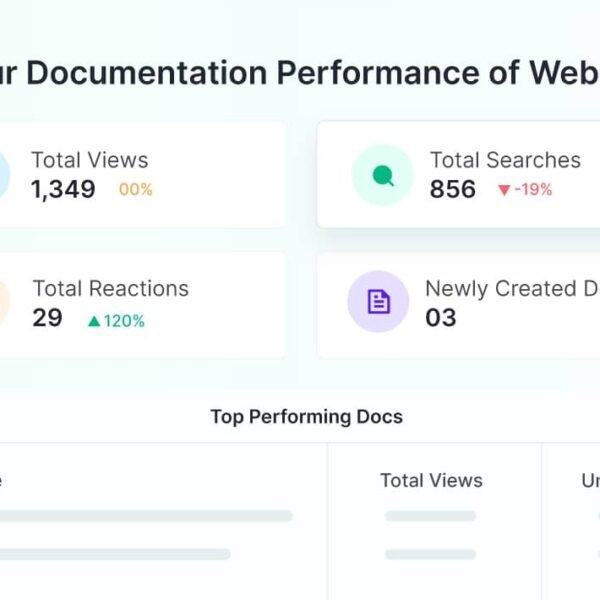Select the Total Views card title
Image resolution: width=600 pixels, height=600 pixels.
(89, 160)
